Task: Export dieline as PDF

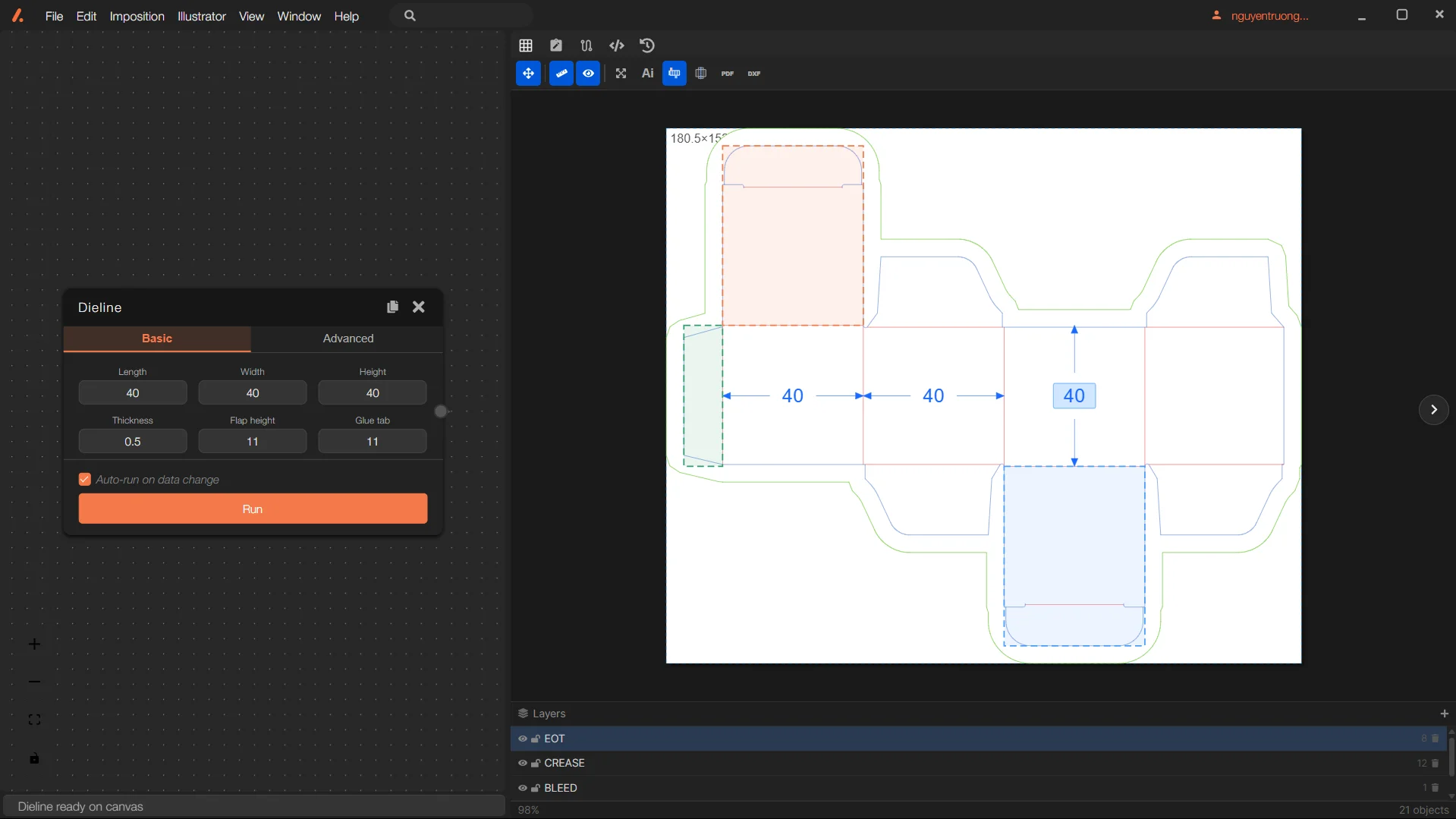Action: (x=728, y=74)
